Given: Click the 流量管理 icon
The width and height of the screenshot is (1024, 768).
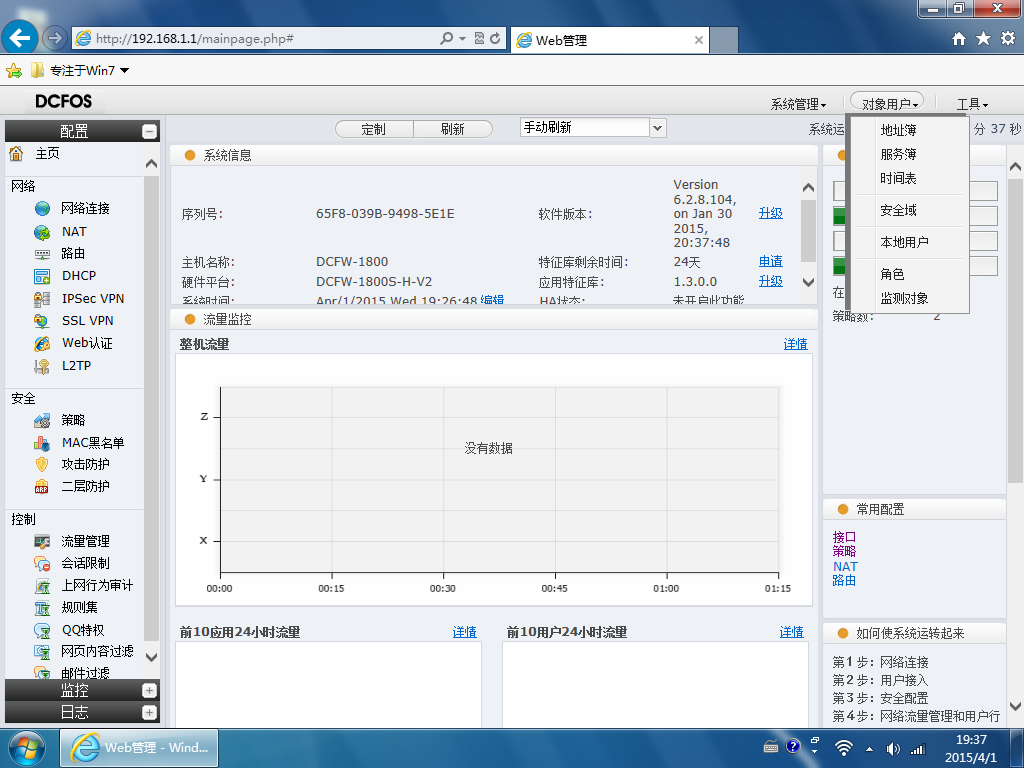Looking at the screenshot, I should [x=42, y=542].
